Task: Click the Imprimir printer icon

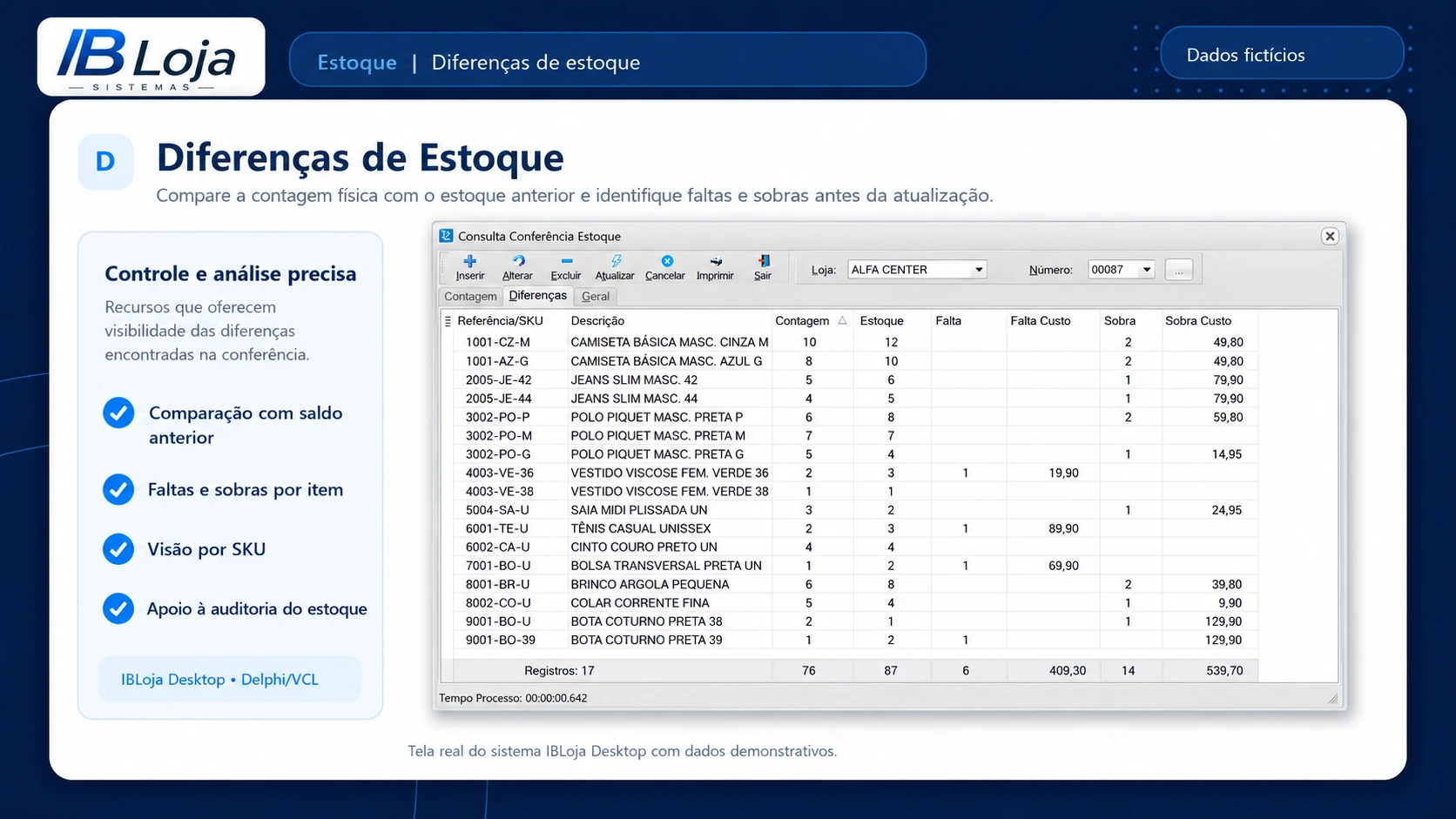Action: pyautogui.click(x=716, y=261)
